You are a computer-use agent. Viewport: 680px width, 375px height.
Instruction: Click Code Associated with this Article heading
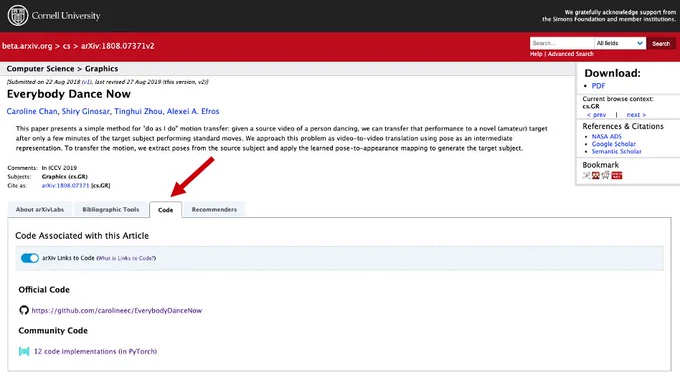coord(82,236)
